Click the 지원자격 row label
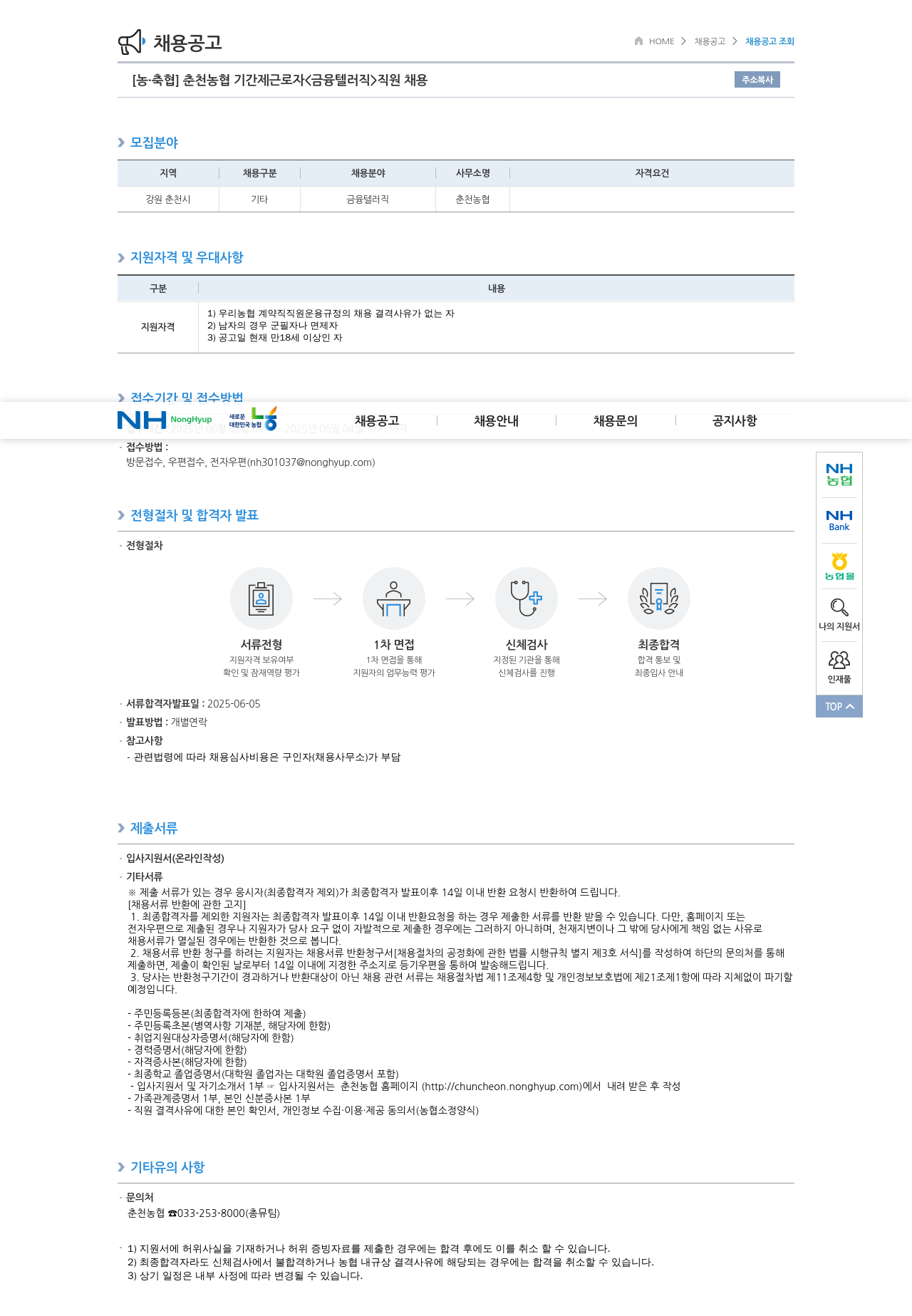The height and width of the screenshot is (1316, 912). point(157,327)
